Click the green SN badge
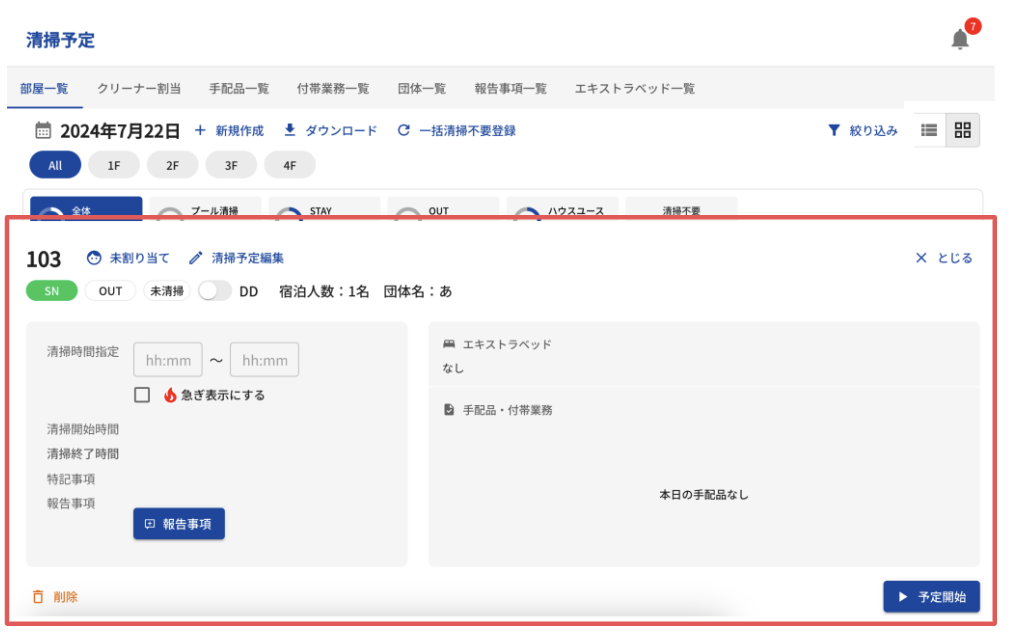The height and width of the screenshot is (632, 1012). 52,291
